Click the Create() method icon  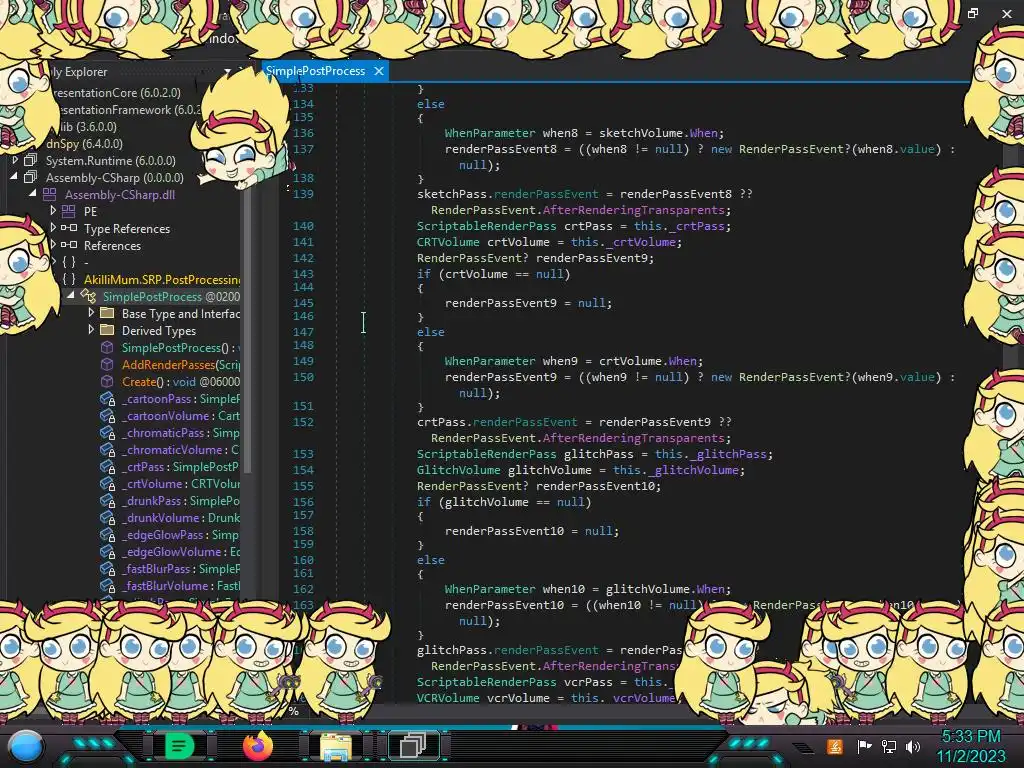point(107,381)
